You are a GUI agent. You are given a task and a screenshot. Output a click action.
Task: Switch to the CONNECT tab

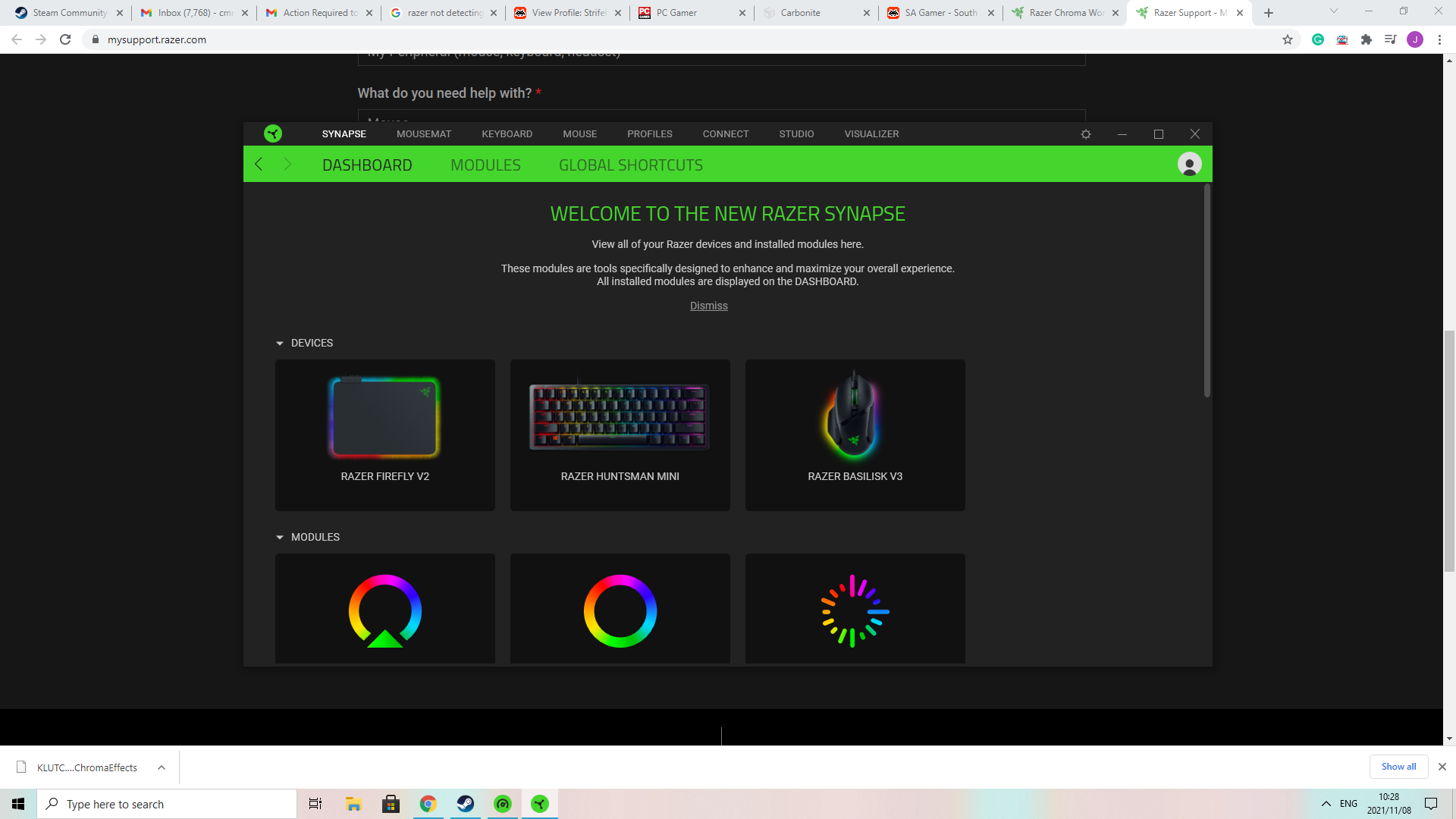[726, 134]
